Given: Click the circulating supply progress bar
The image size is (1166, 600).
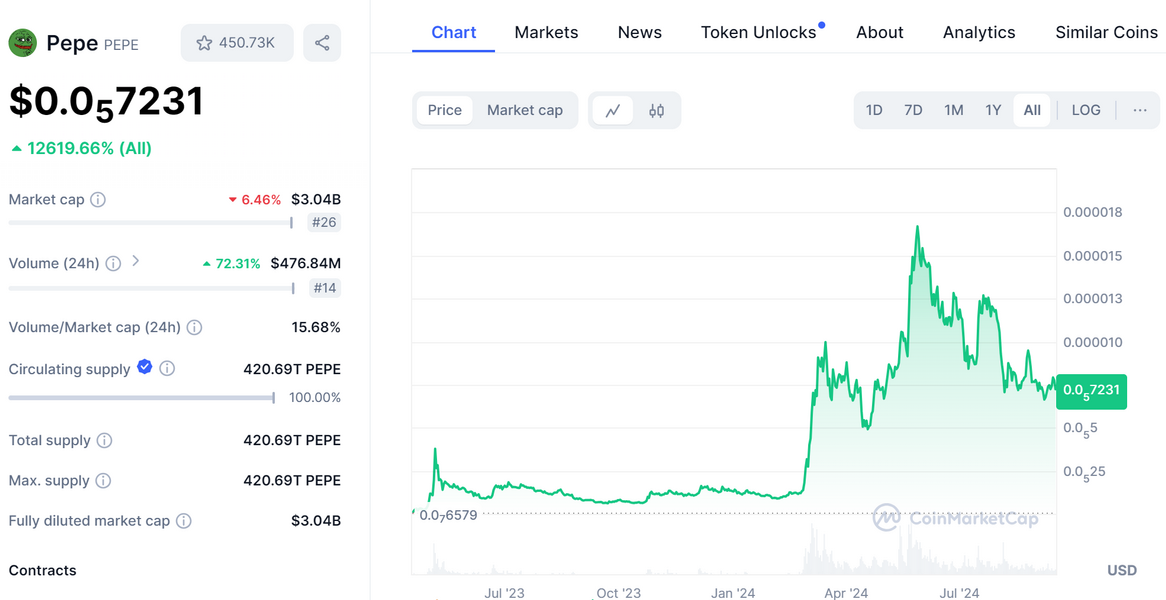Looking at the screenshot, I should point(141,398).
